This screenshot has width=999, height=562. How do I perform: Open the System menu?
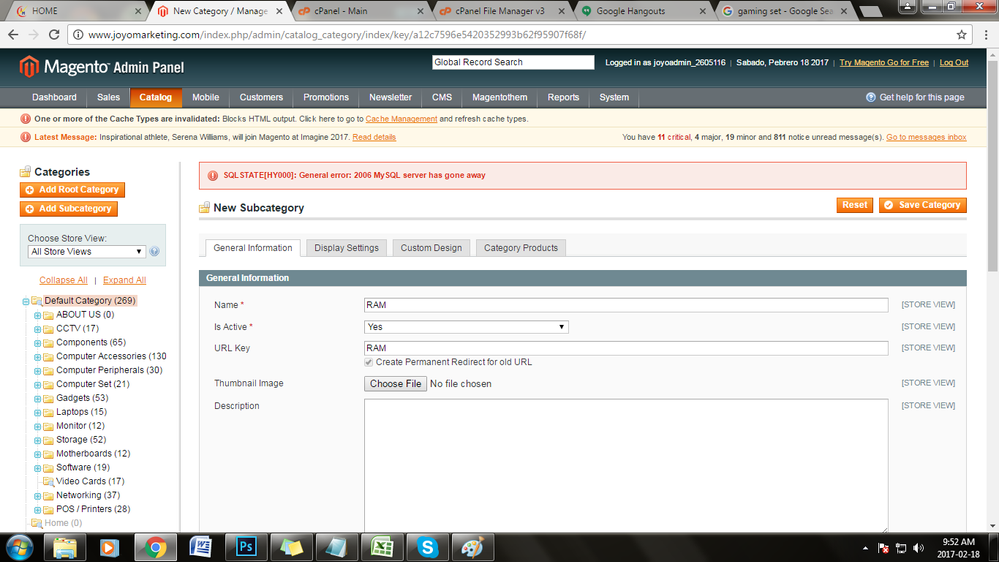point(614,97)
